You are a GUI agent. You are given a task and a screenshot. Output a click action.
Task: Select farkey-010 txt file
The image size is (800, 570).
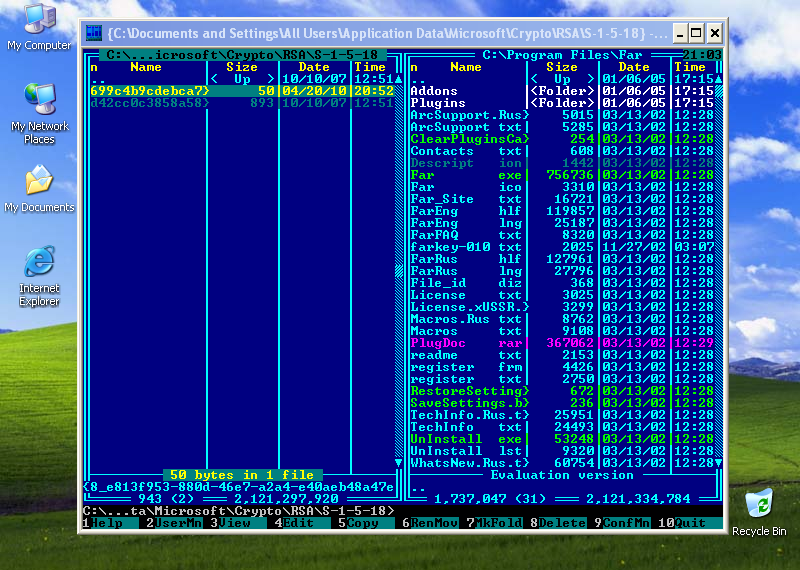[x=562, y=247]
